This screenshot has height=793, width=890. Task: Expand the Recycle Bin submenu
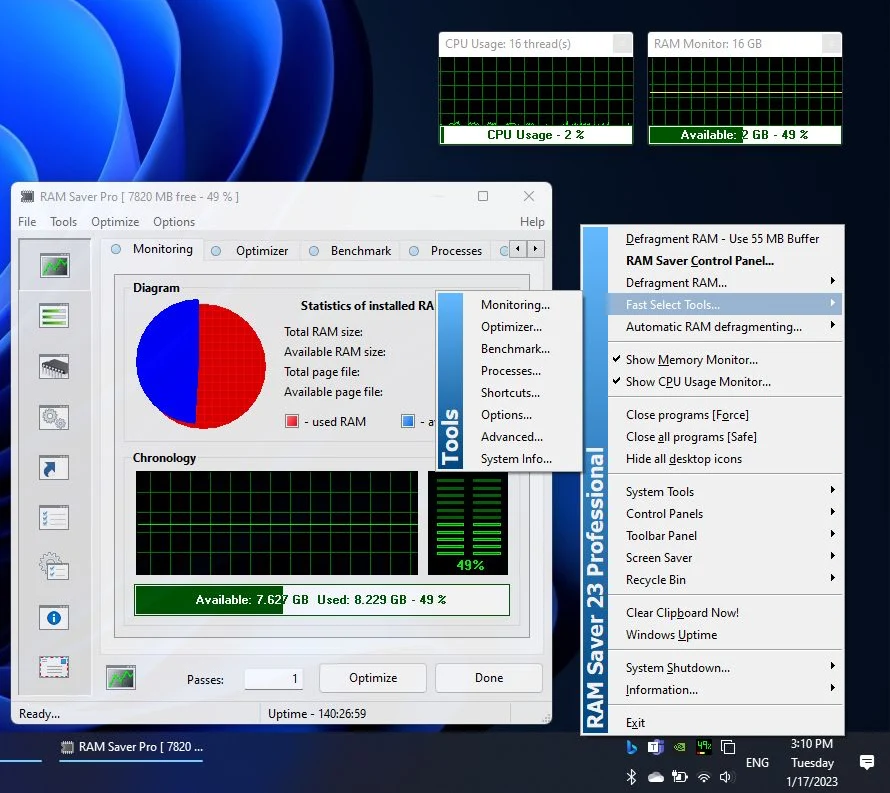(x=725, y=580)
